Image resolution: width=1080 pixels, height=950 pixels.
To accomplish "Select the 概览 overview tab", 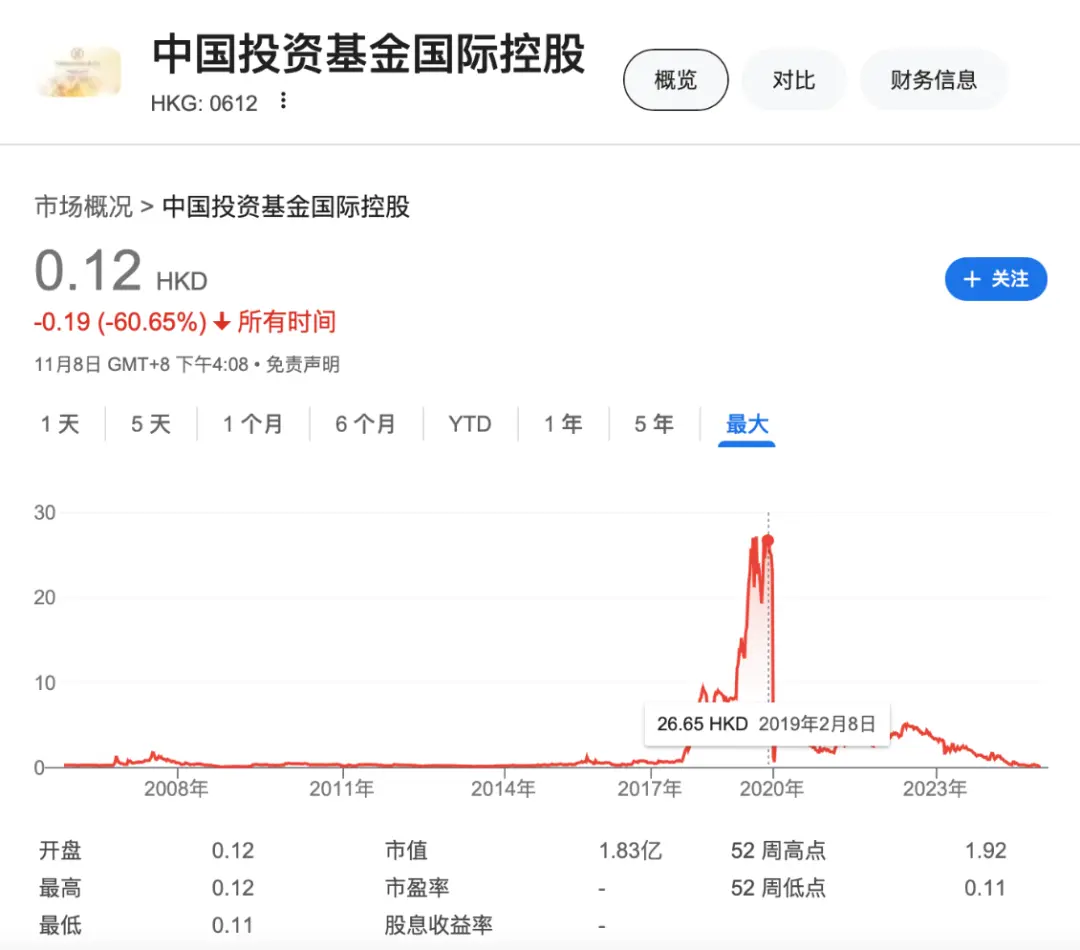I will coord(676,80).
